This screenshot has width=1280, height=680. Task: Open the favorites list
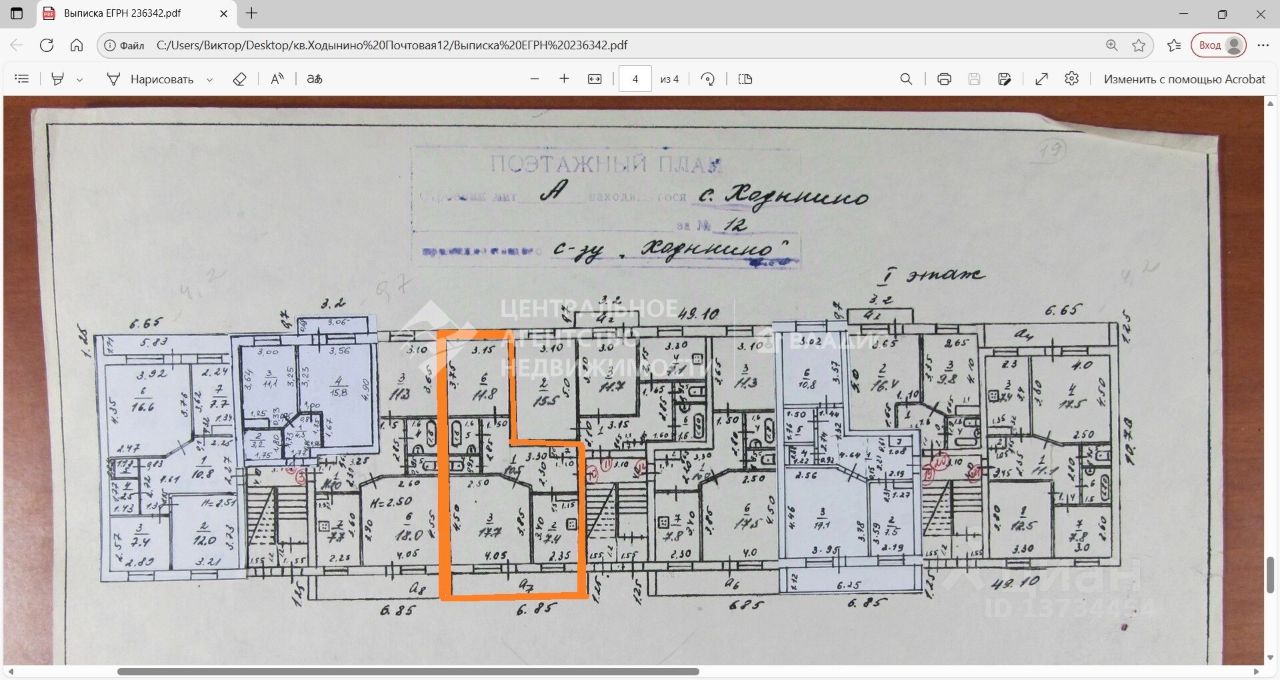pos(1174,45)
